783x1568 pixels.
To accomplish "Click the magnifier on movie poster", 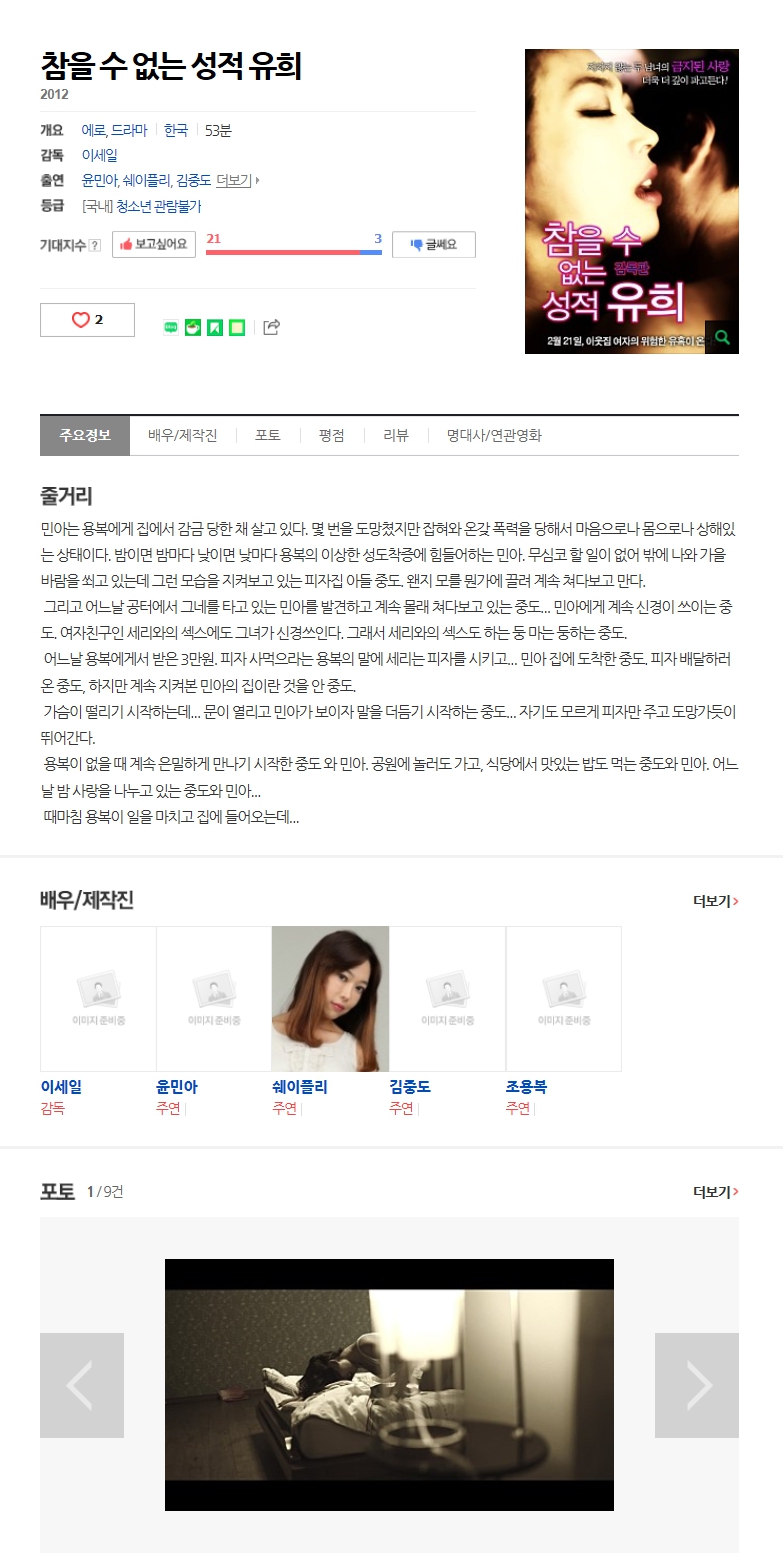I will coord(722,337).
